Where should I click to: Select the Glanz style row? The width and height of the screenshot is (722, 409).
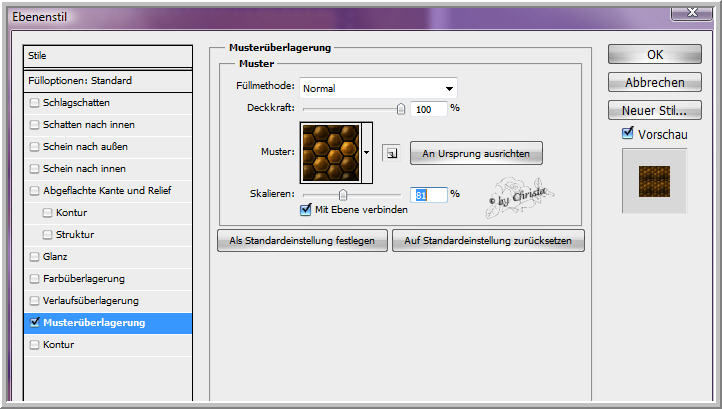[108, 257]
